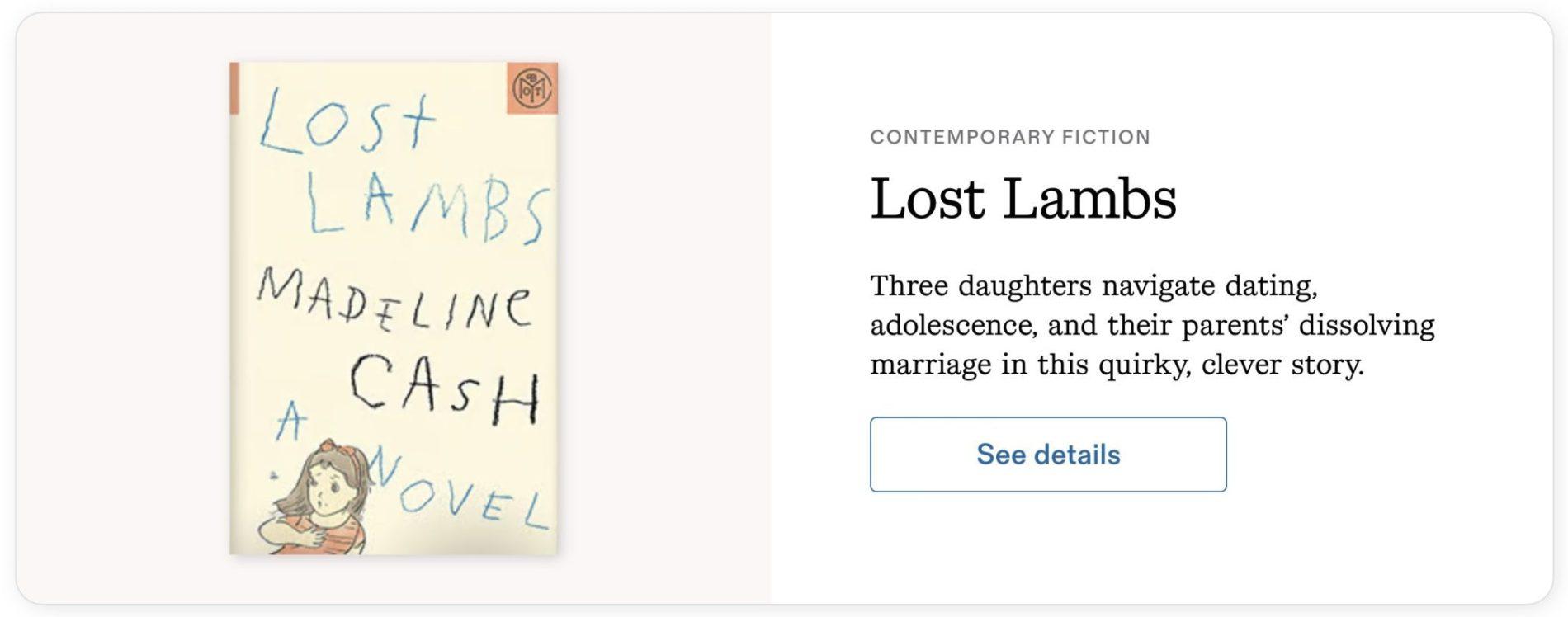Image resolution: width=1568 pixels, height=617 pixels.
Task: Click the blue handwritten word LOST
Action: tap(345, 124)
